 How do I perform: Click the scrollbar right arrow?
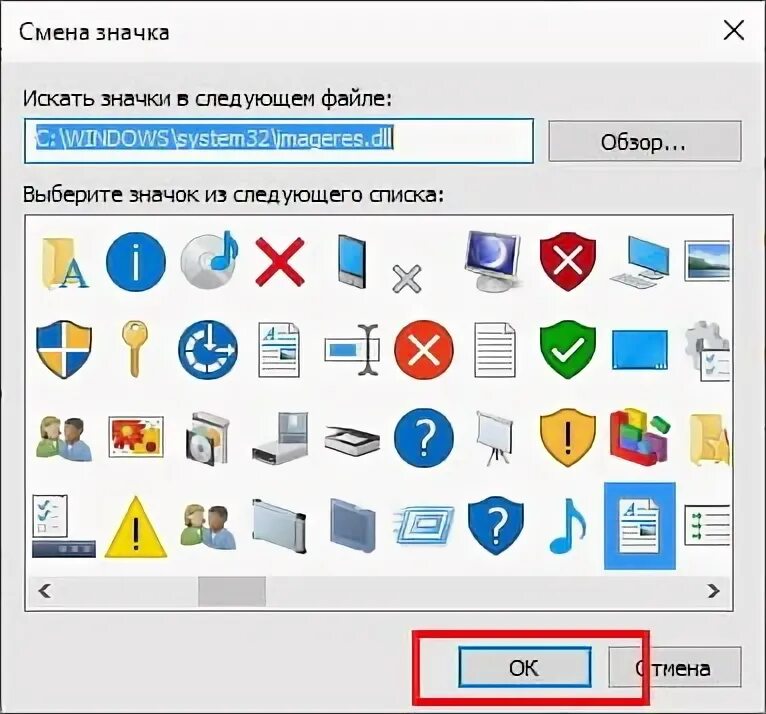(713, 591)
